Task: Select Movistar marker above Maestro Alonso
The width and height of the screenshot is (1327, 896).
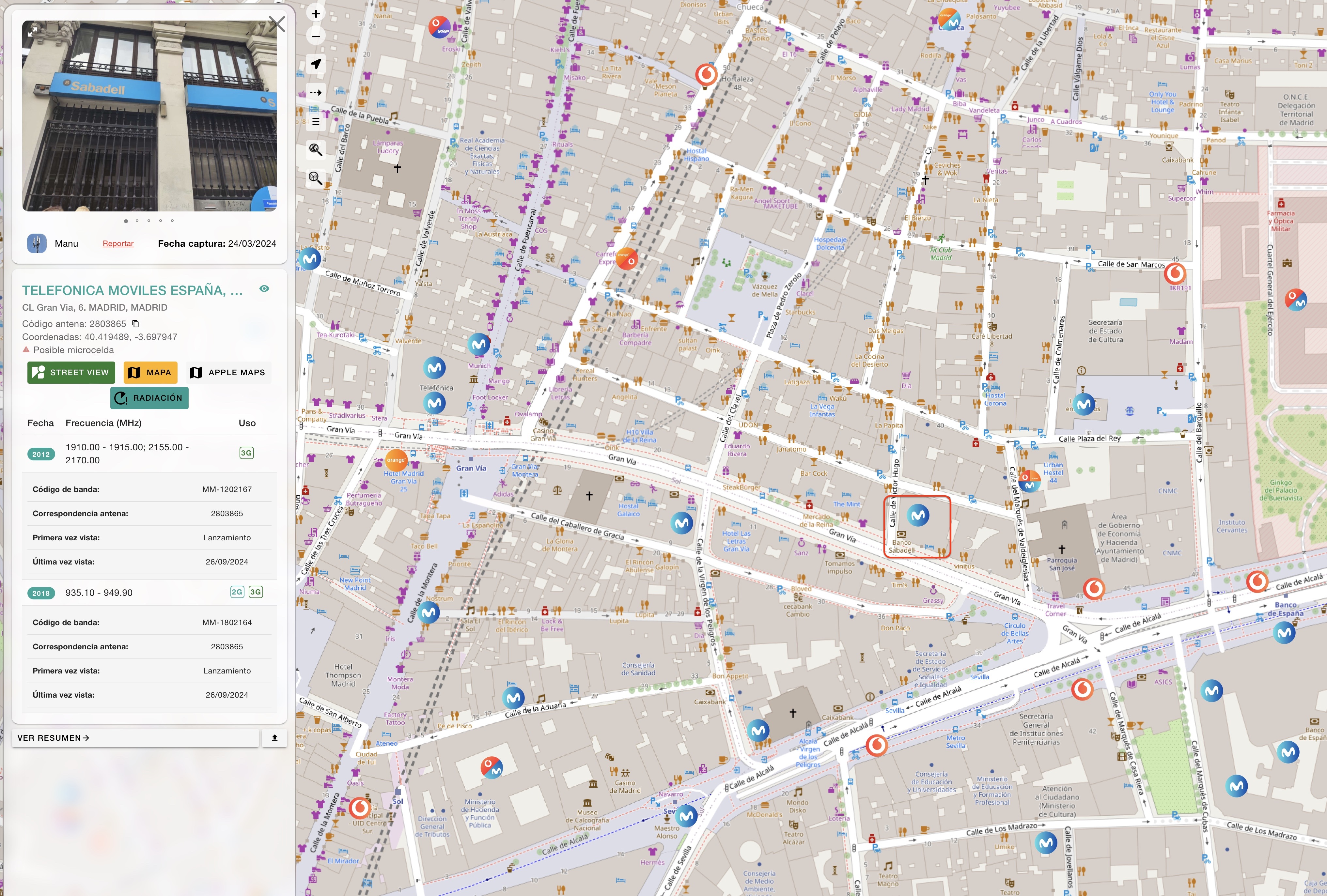Action: [x=686, y=816]
